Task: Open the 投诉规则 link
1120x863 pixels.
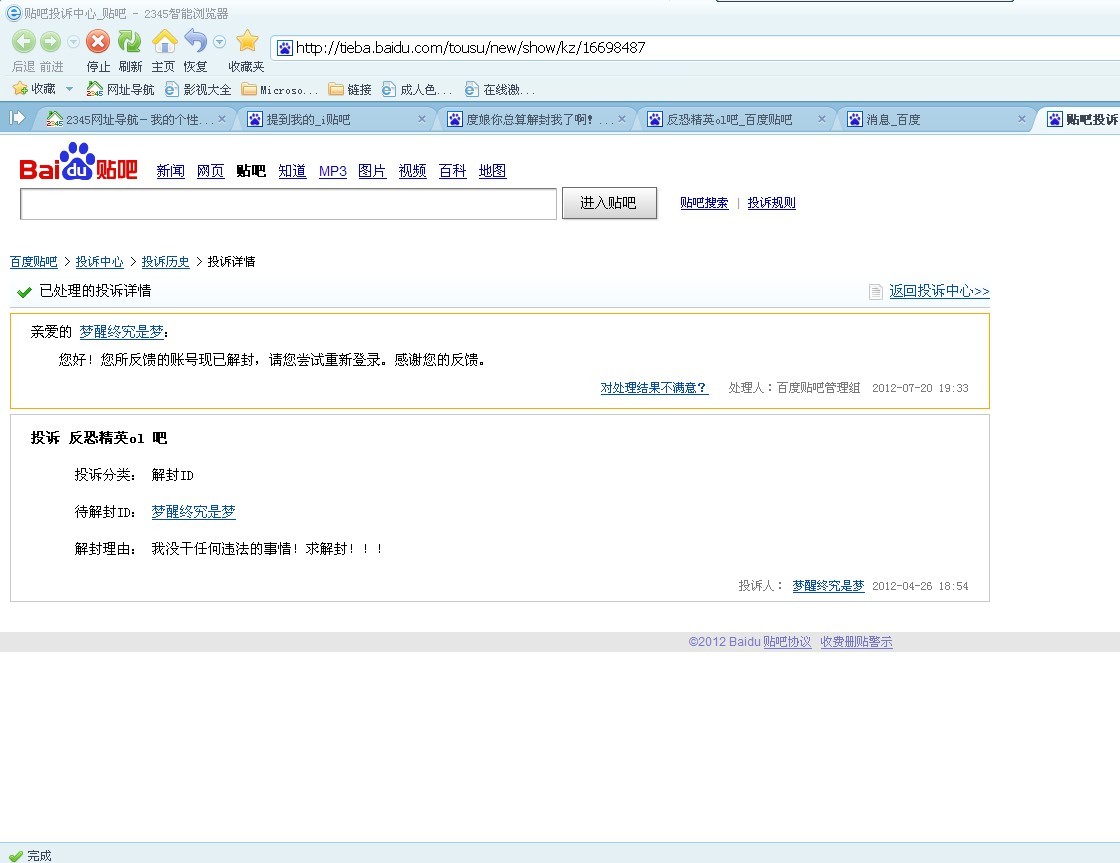Action: pyautogui.click(x=771, y=203)
